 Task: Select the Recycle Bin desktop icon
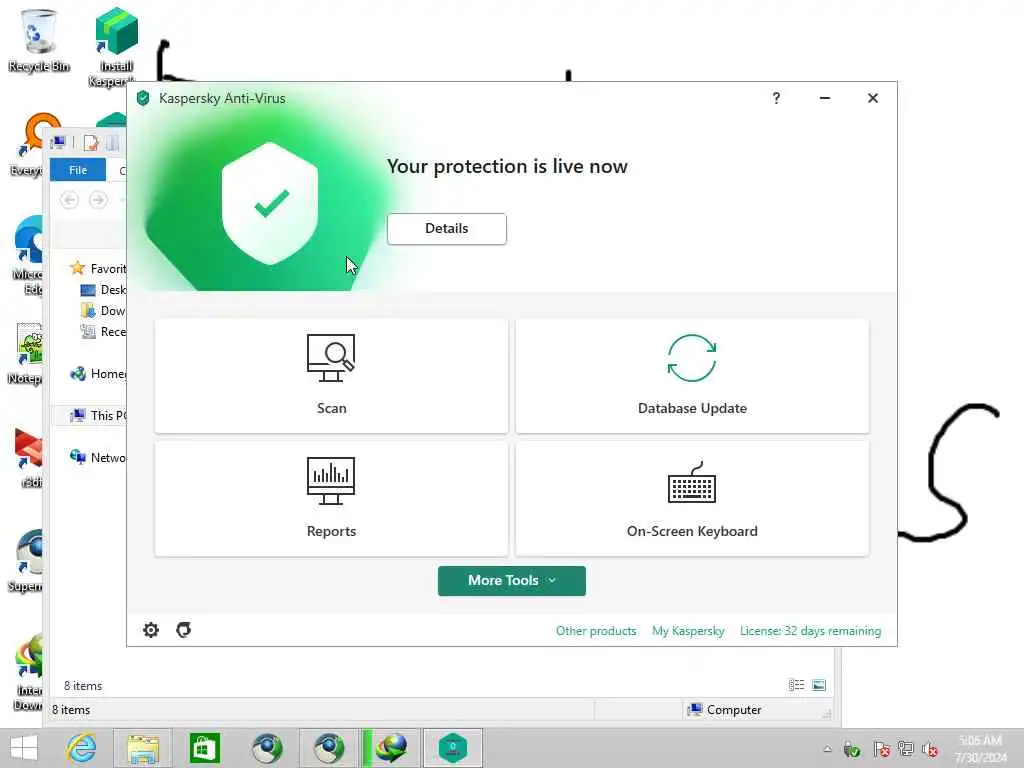pyautogui.click(x=39, y=40)
